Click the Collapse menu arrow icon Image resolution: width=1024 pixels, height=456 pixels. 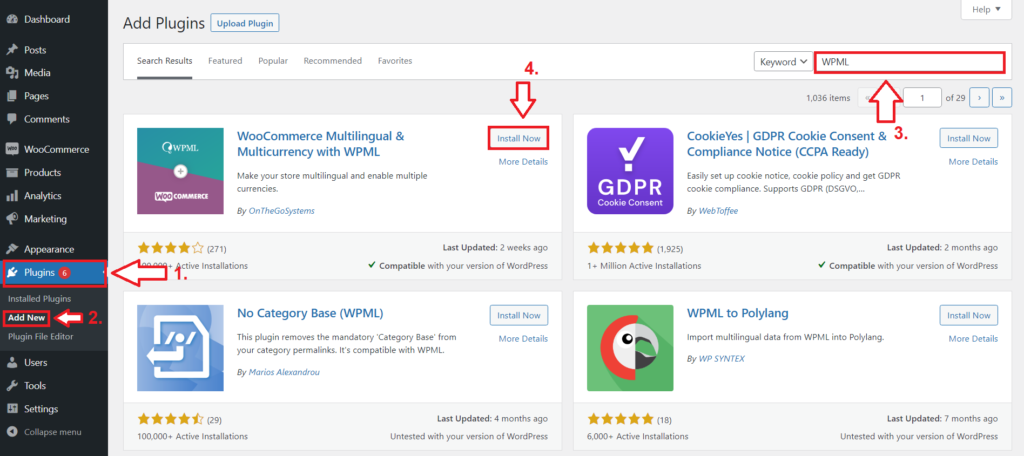pos(11,432)
